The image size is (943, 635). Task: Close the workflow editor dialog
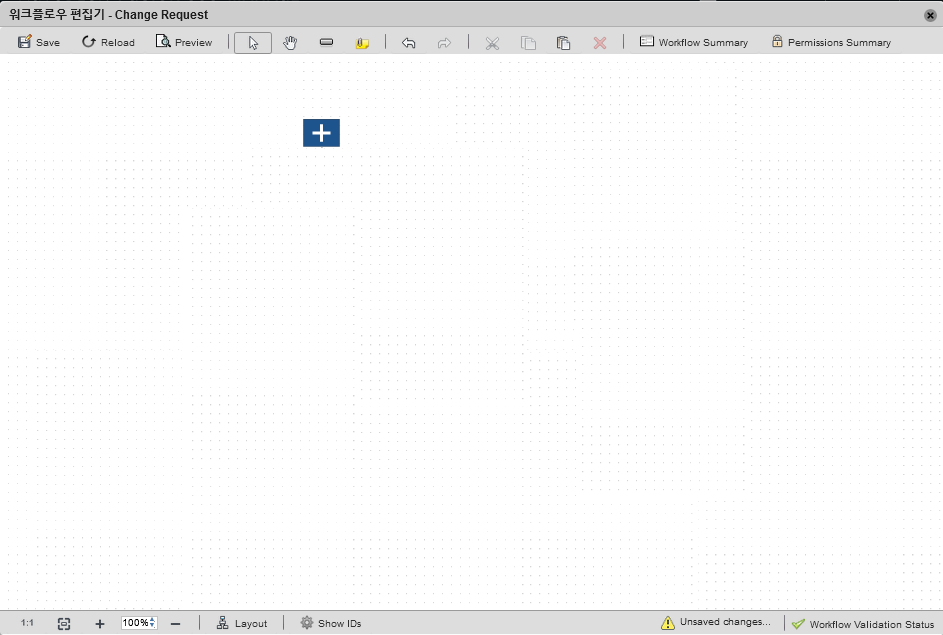(930, 15)
